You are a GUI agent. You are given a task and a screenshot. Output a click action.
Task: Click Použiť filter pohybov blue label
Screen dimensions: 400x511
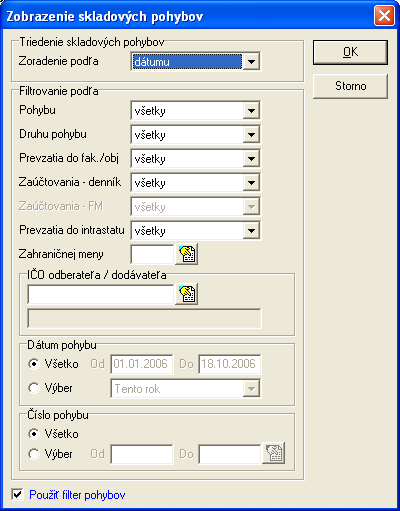click(77, 495)
